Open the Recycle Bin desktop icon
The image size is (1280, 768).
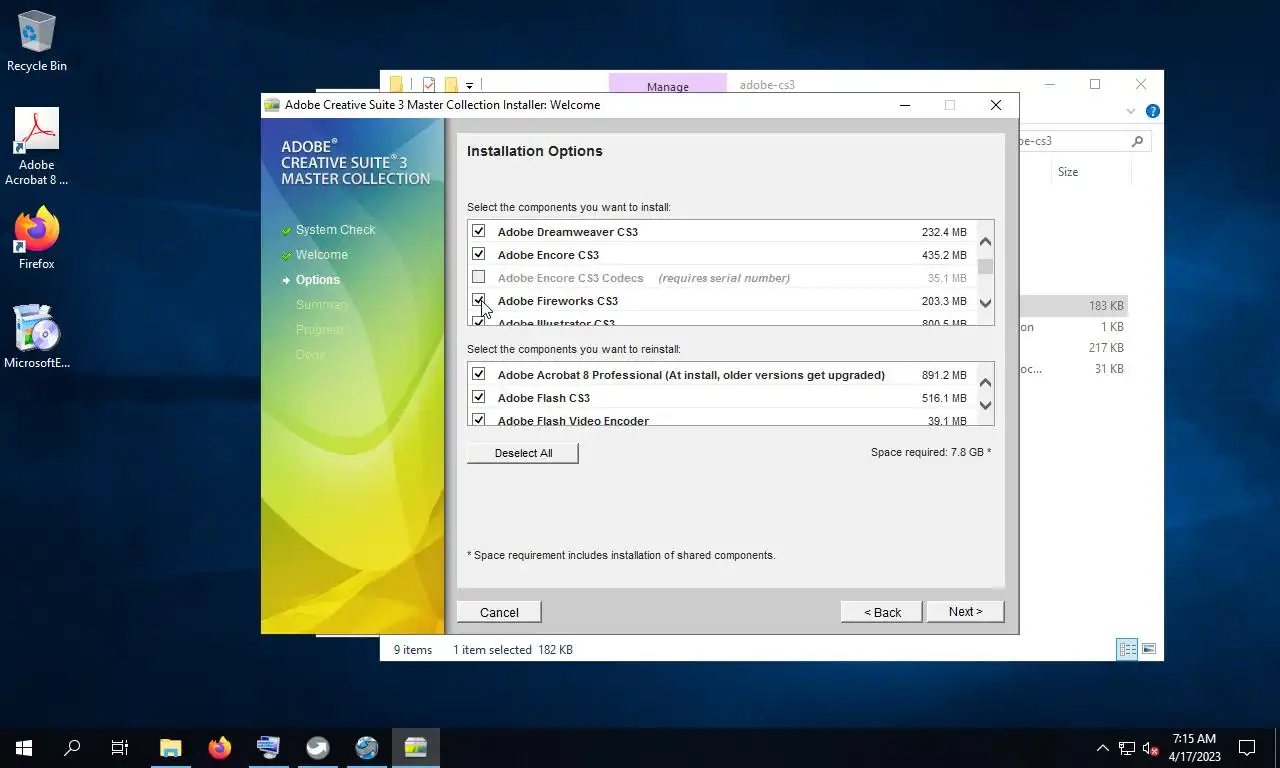(36, 42)
